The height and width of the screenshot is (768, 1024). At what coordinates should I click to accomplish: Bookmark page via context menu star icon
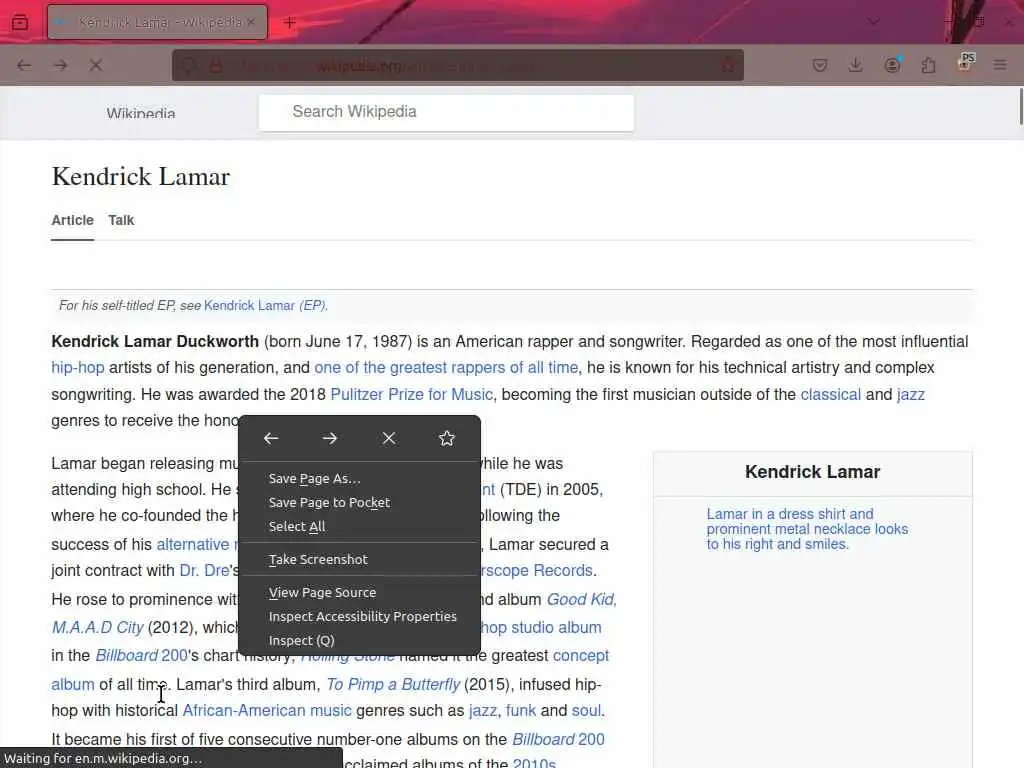pyautogui.click(x=447, y=438)
